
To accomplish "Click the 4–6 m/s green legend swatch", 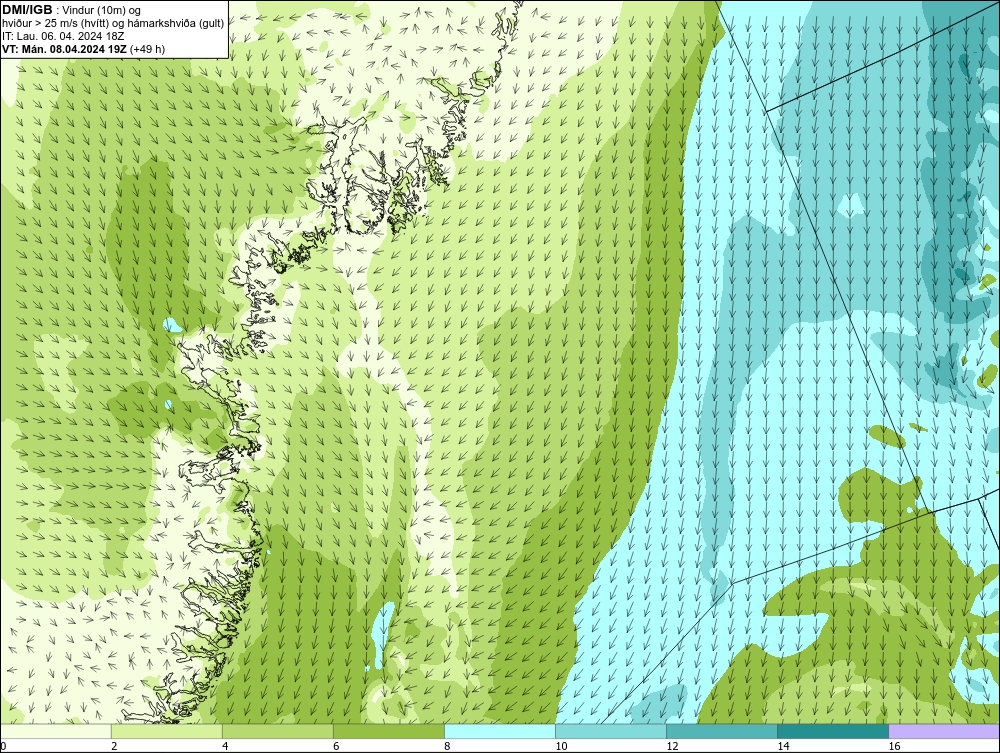I will coord(278,731).
